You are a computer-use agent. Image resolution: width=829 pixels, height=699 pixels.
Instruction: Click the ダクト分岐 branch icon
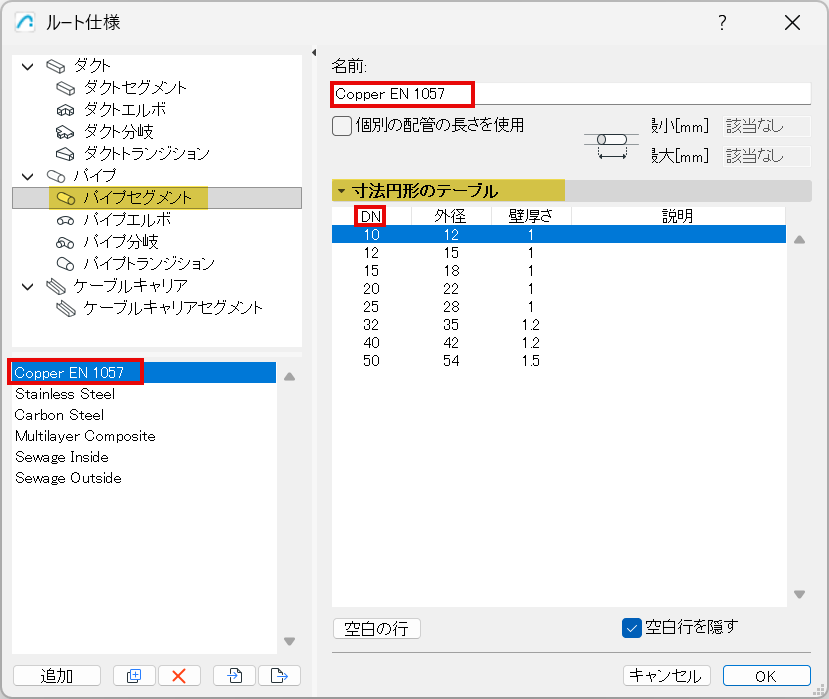point(66,132)
